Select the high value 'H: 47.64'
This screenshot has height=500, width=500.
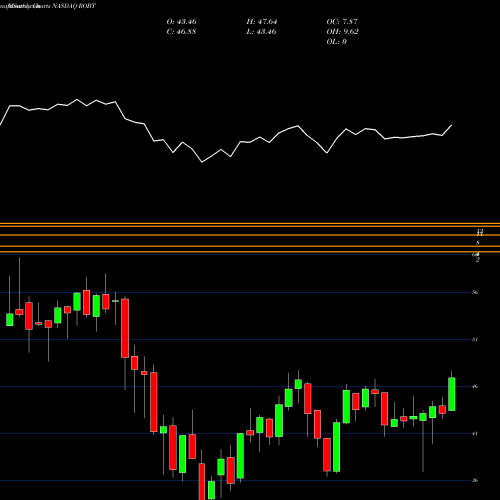[x=262, y=22]
